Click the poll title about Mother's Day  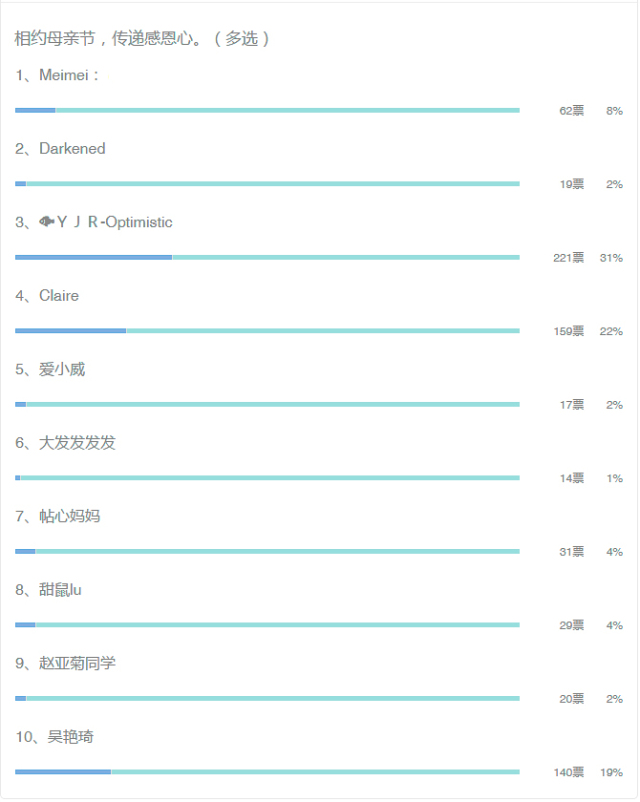142,38
